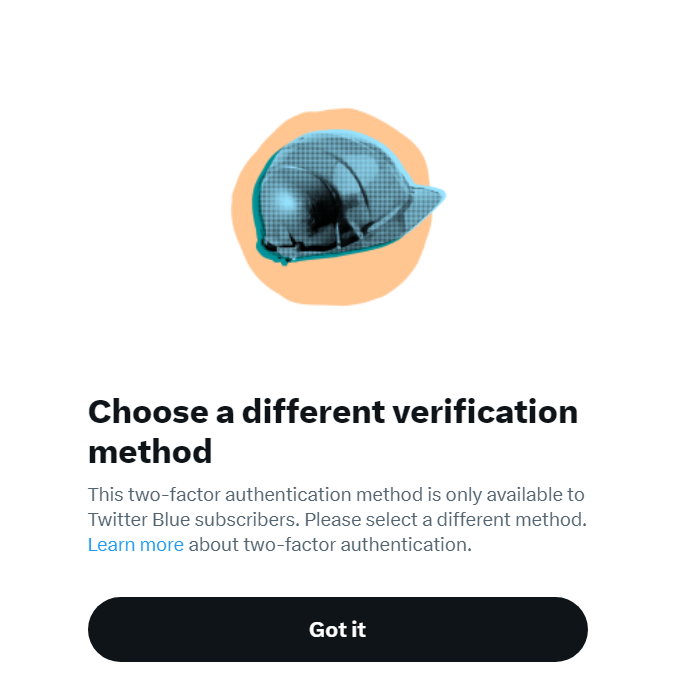The height and width of the screenshot is (687, 676).
Task: Click the word 'method' in the heading
Action: (x=150, y=451)
